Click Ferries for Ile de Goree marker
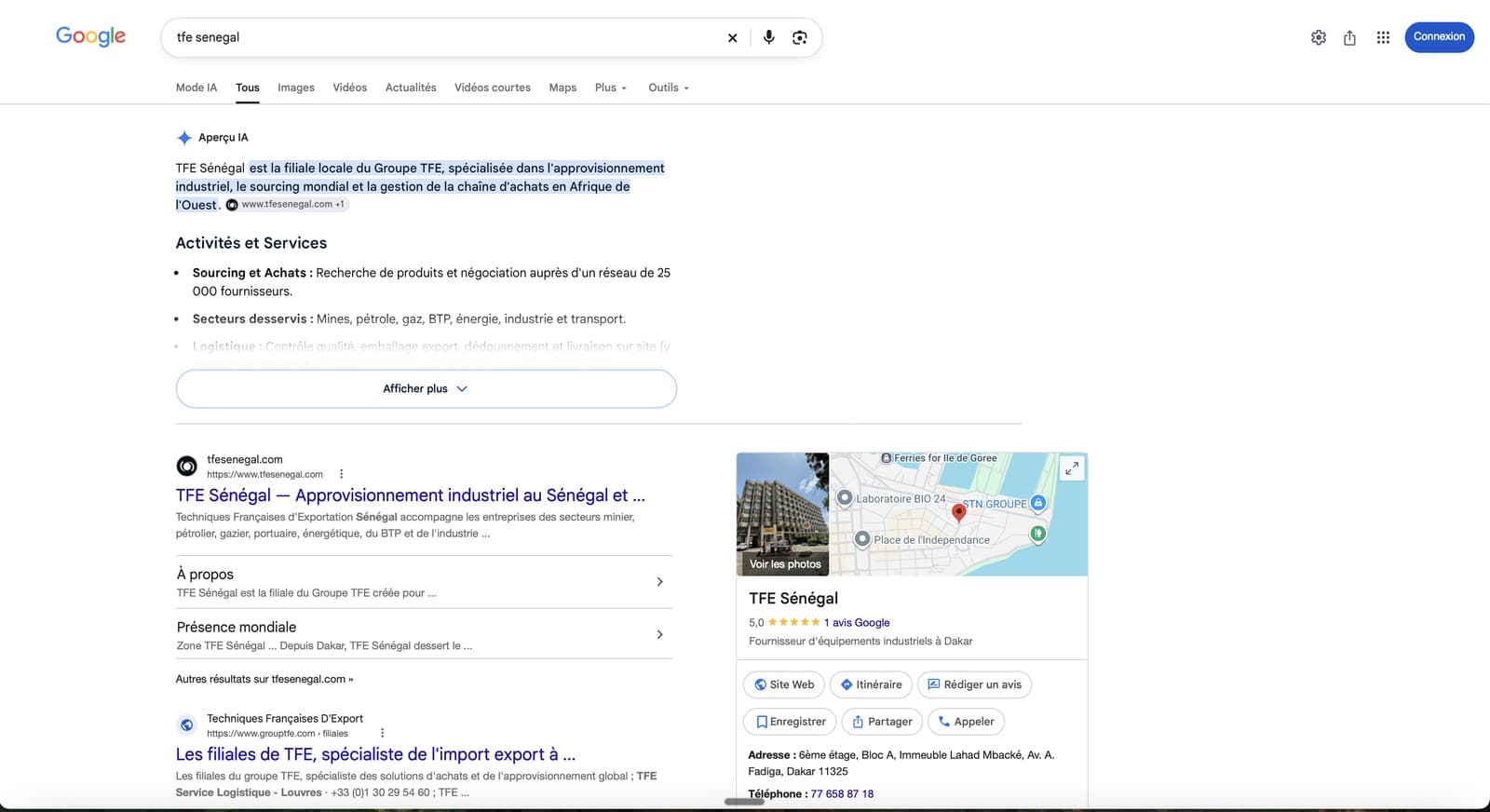 coord(886,458)
